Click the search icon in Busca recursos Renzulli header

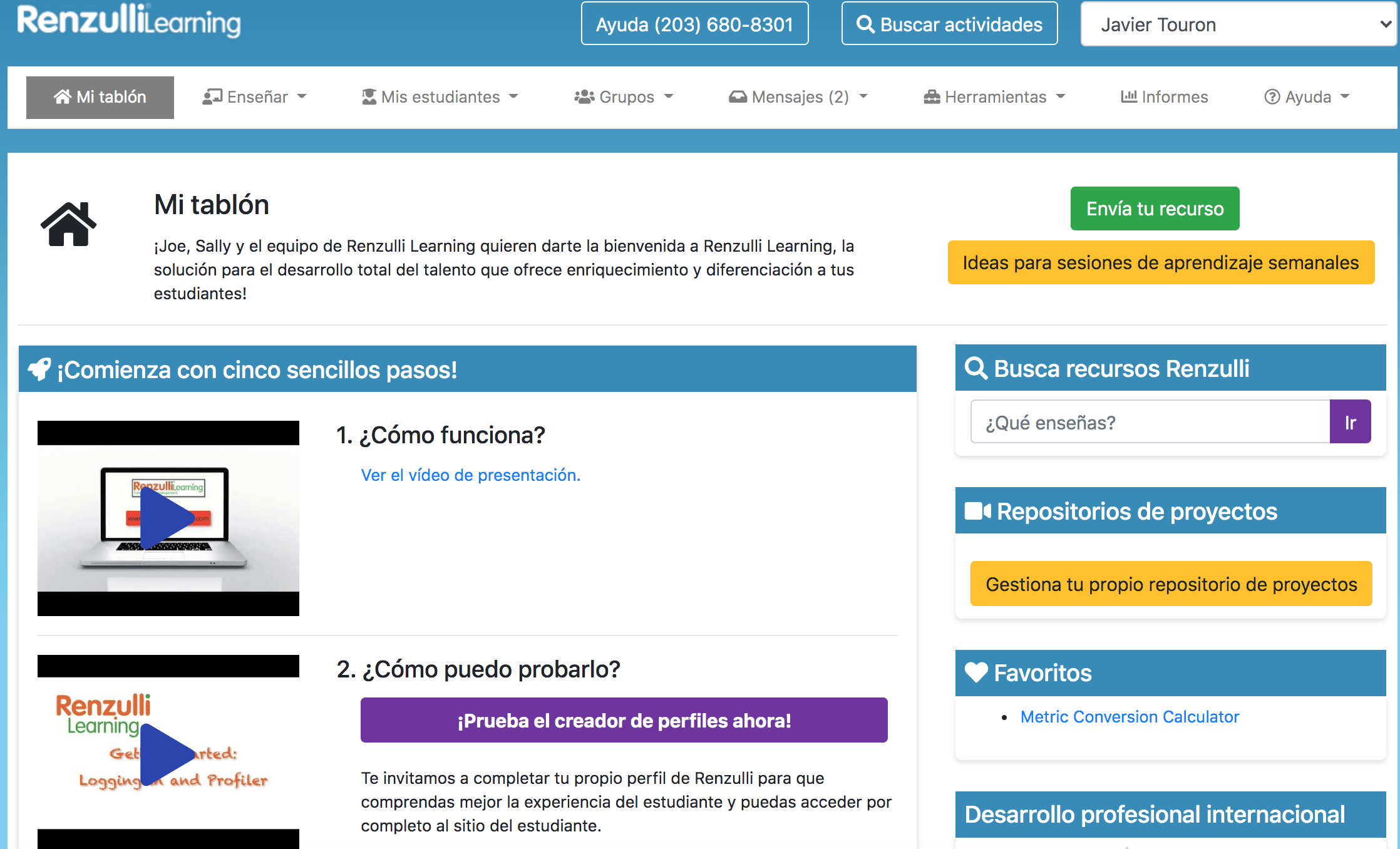(976, 368)
